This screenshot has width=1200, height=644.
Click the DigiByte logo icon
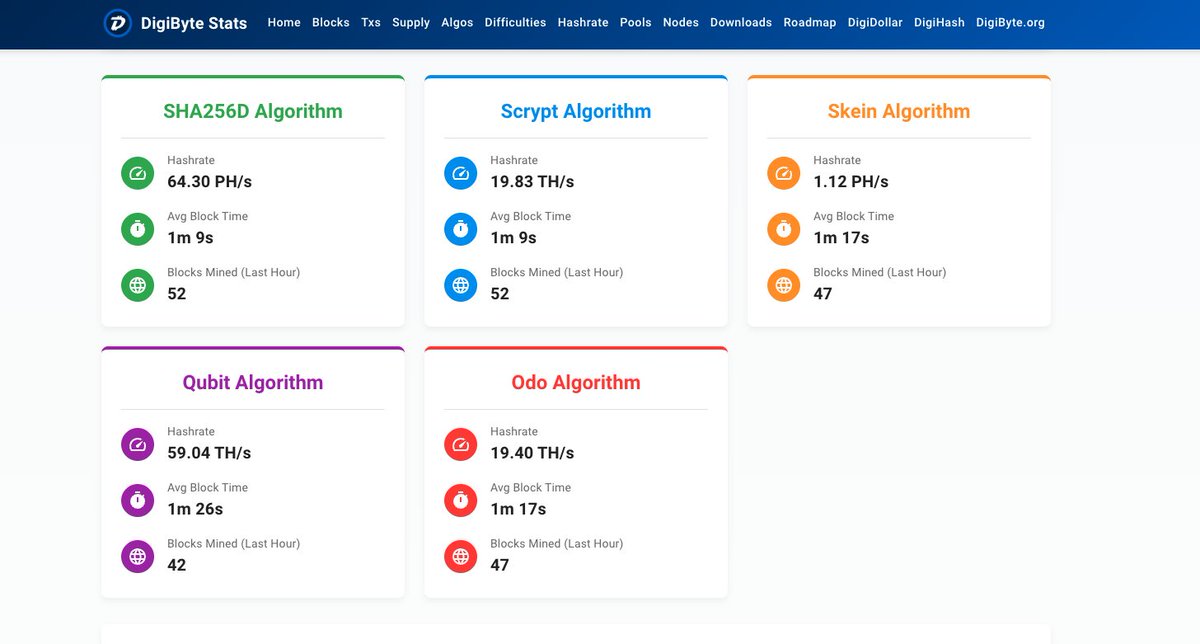(x=118, y=23)
